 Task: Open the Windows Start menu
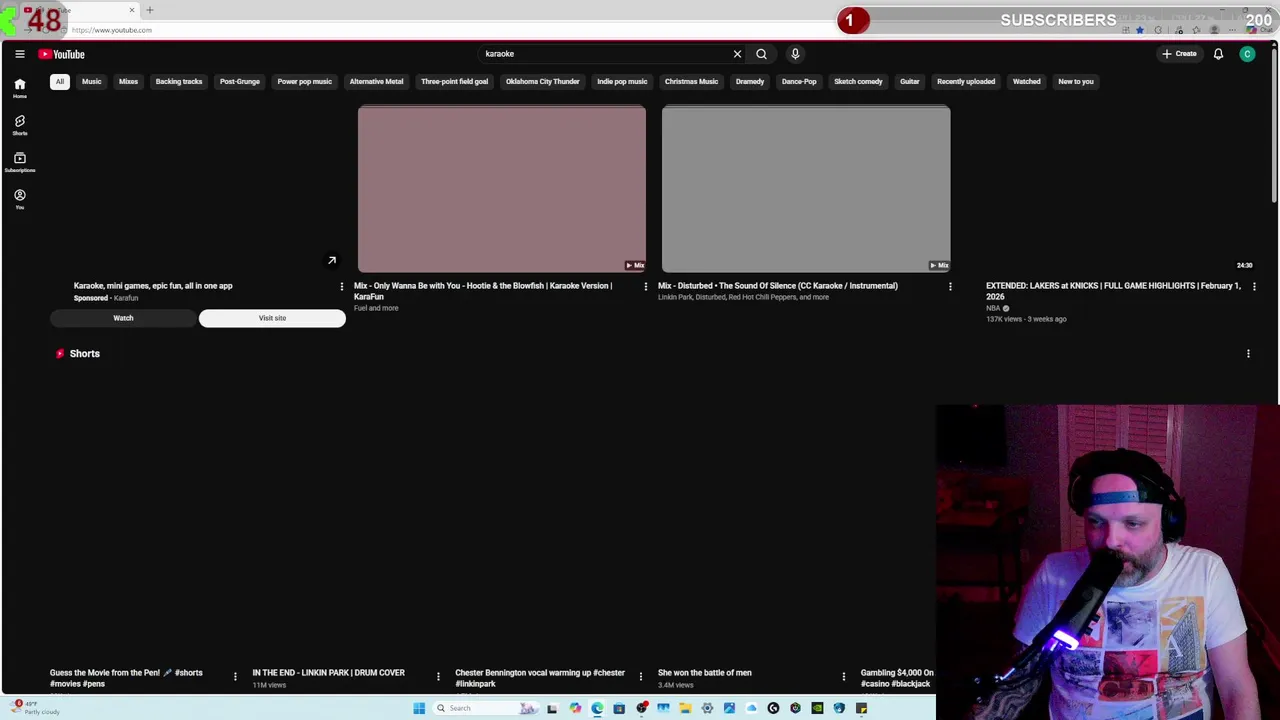(x=419, y=708)
